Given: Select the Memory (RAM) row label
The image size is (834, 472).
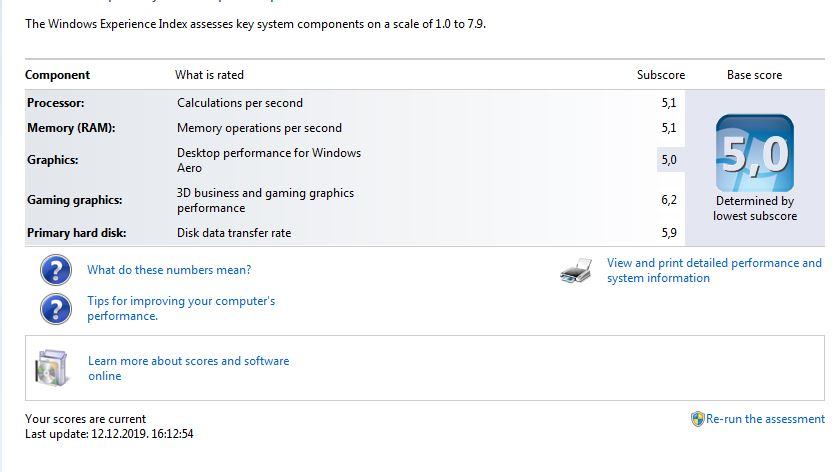Looking at the screenshot, I should 72,128.
